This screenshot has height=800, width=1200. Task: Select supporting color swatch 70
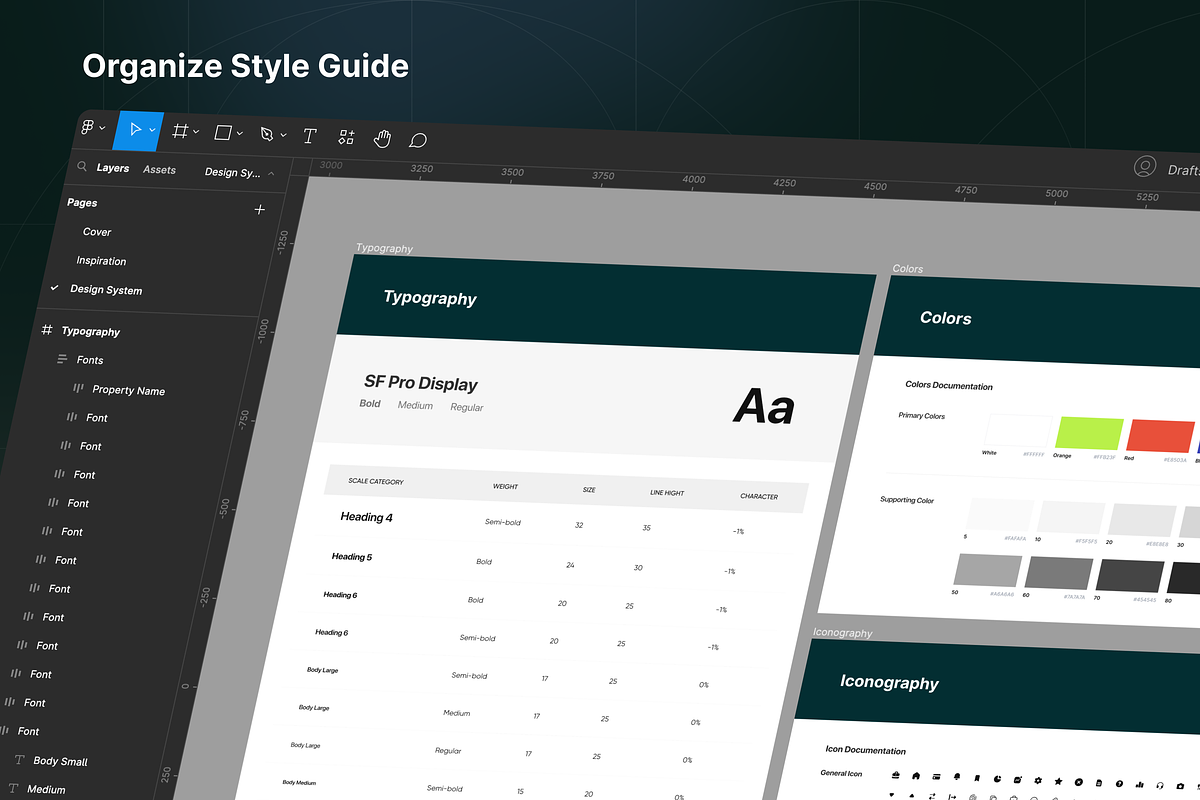[x=1130, y=576]
